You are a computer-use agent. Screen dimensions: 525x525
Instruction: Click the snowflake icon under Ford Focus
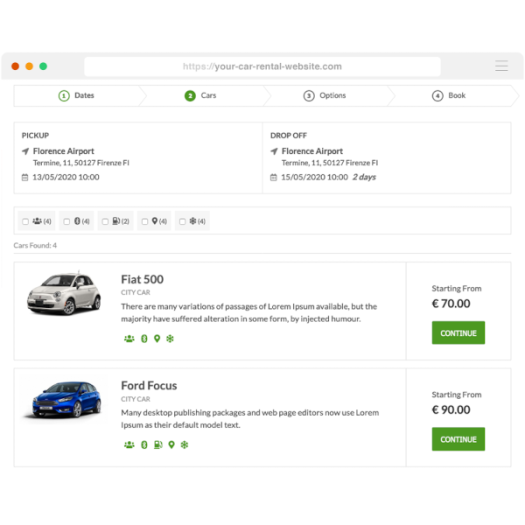point(184,445)
